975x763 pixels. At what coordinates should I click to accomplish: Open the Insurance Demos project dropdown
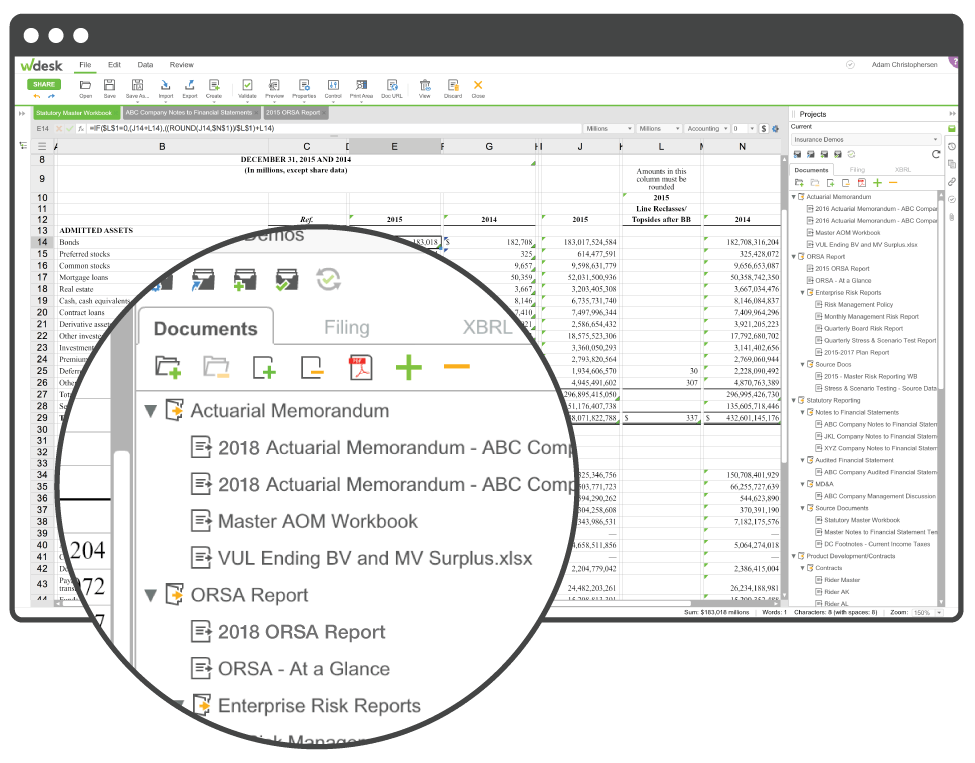(865, 140)
